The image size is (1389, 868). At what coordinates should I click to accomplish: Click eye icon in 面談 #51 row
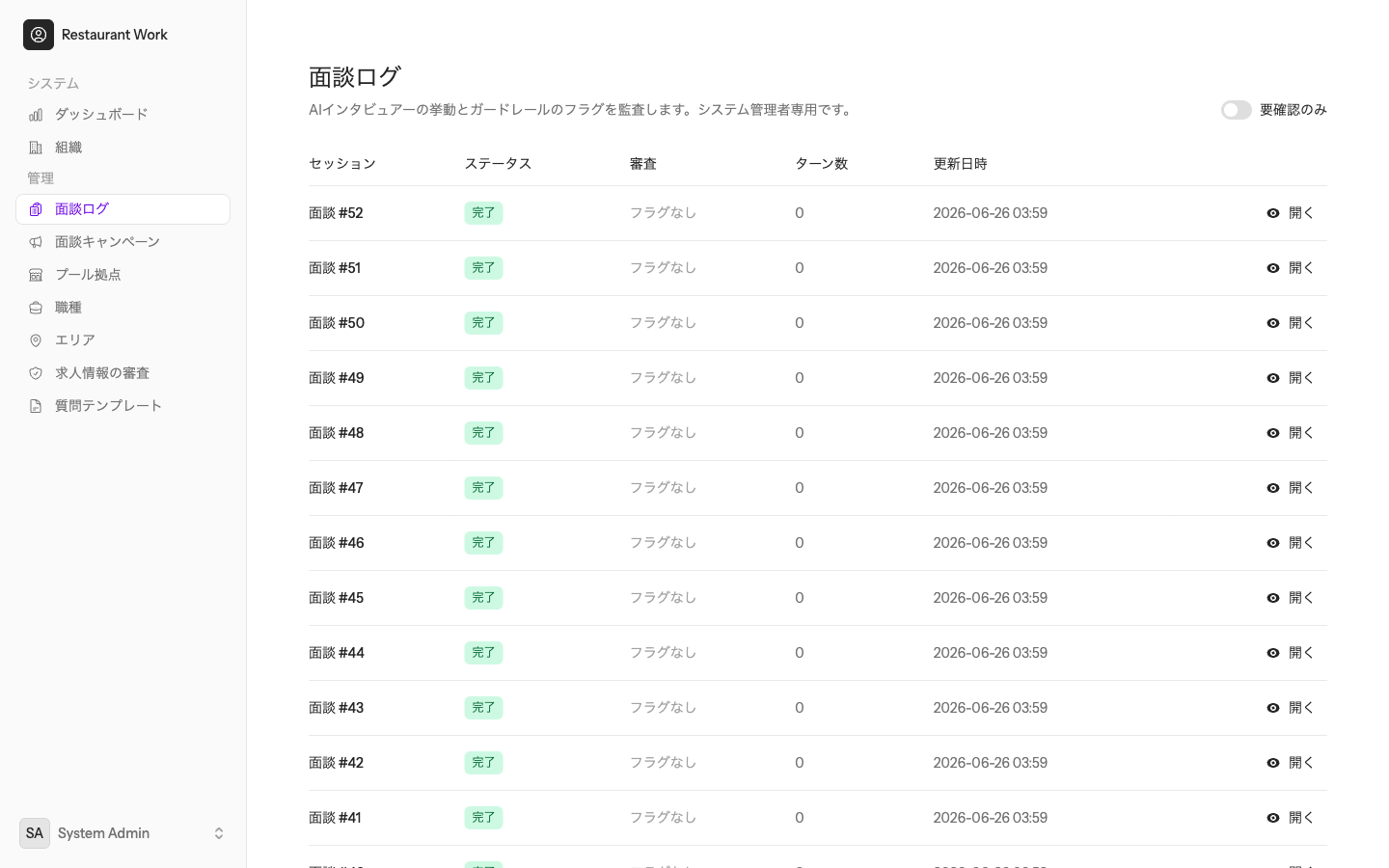coord(1273,268)
